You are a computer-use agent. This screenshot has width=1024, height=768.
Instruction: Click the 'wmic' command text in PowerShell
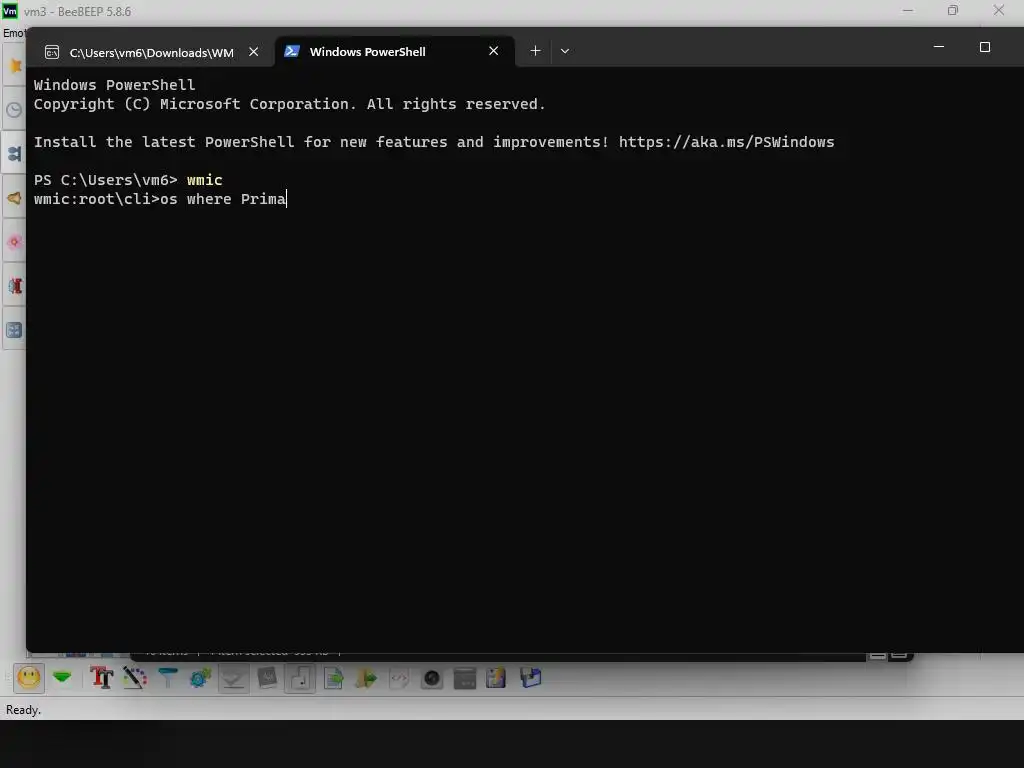(x=204, y=180)
